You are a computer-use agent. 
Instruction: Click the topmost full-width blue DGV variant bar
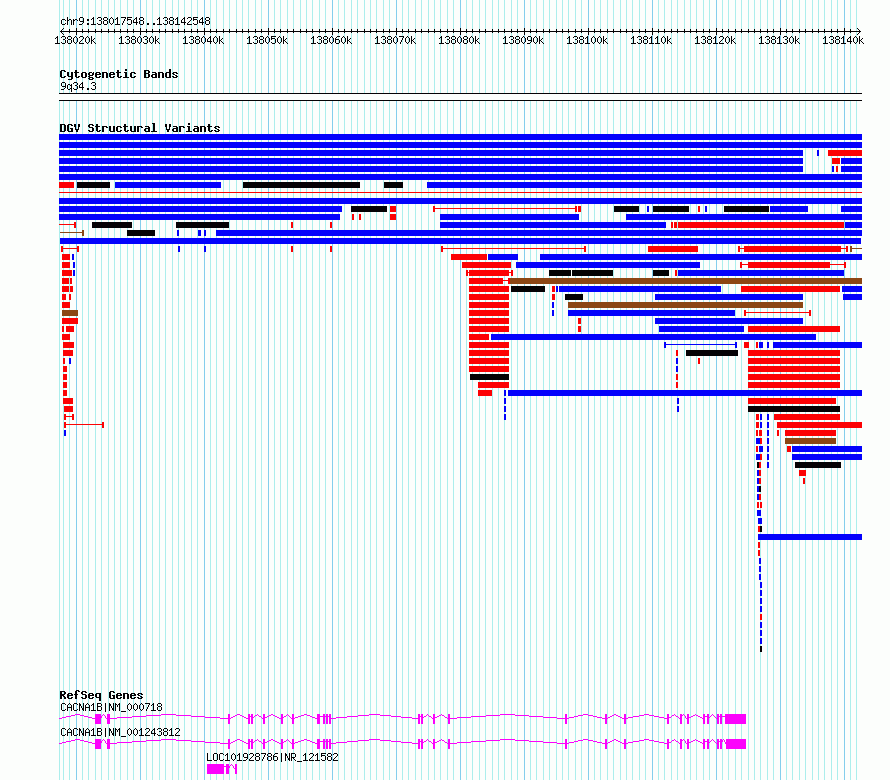click(460, 137)
